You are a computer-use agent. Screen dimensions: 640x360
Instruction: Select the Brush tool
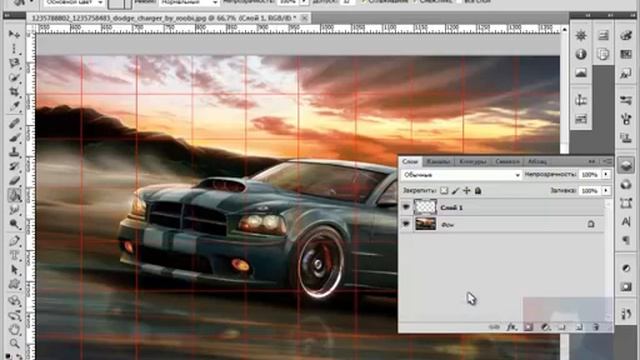[x=15, y=138]
